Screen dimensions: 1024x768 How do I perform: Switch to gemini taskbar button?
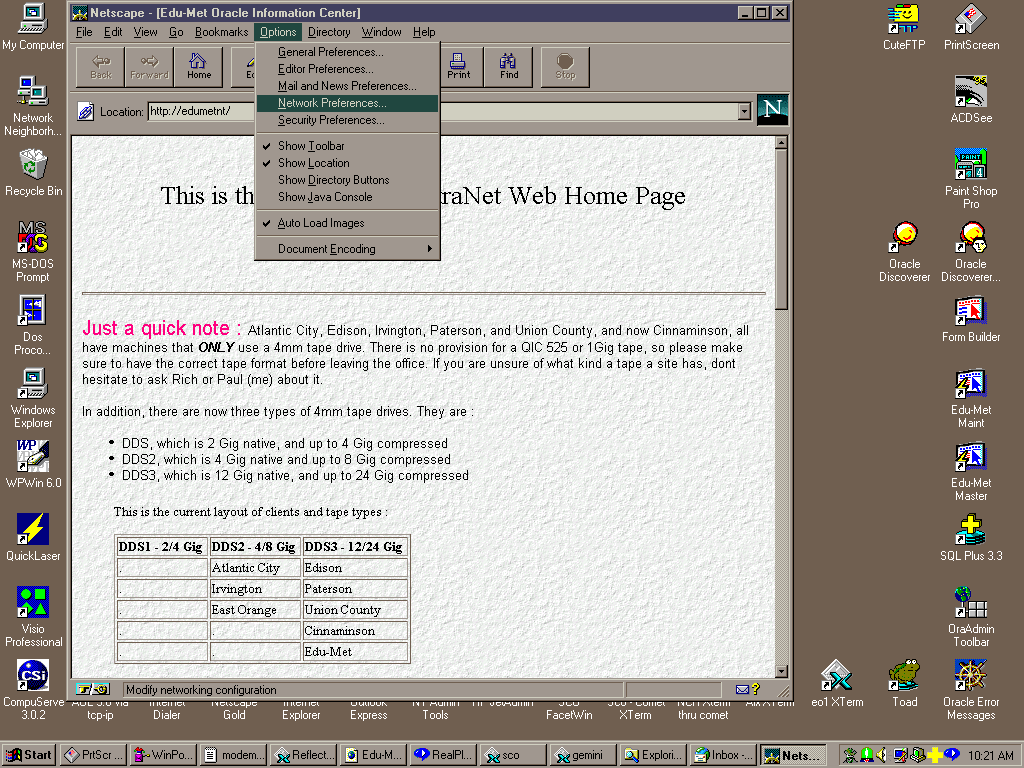pyautogui.click(x=583, y=755)
